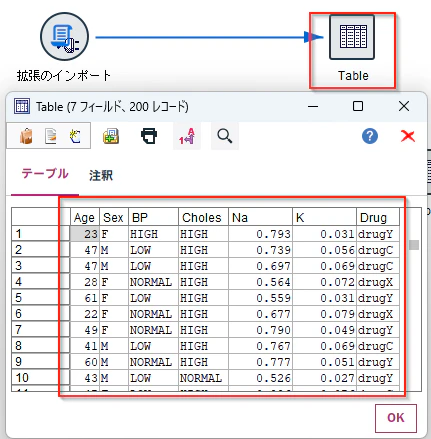
Task: Click row number 7 header
Action: coord(41,330)
